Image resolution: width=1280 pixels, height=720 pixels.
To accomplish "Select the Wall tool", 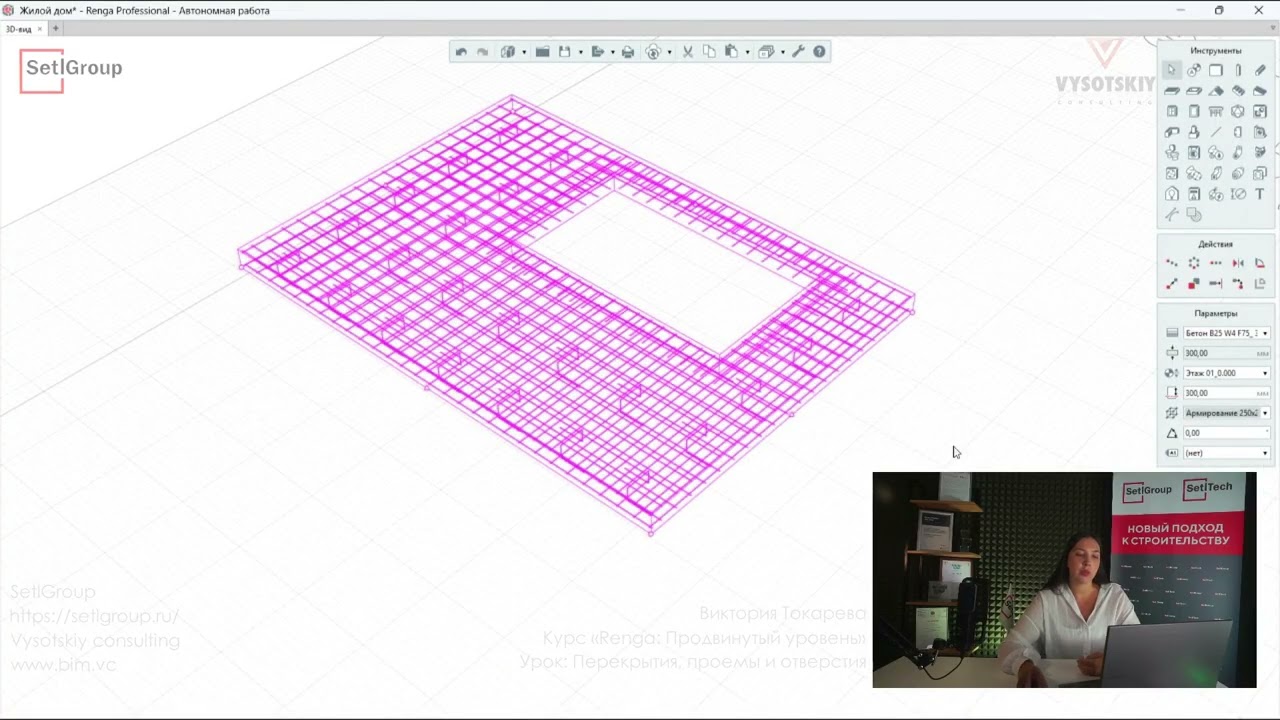I will 1216,70.
